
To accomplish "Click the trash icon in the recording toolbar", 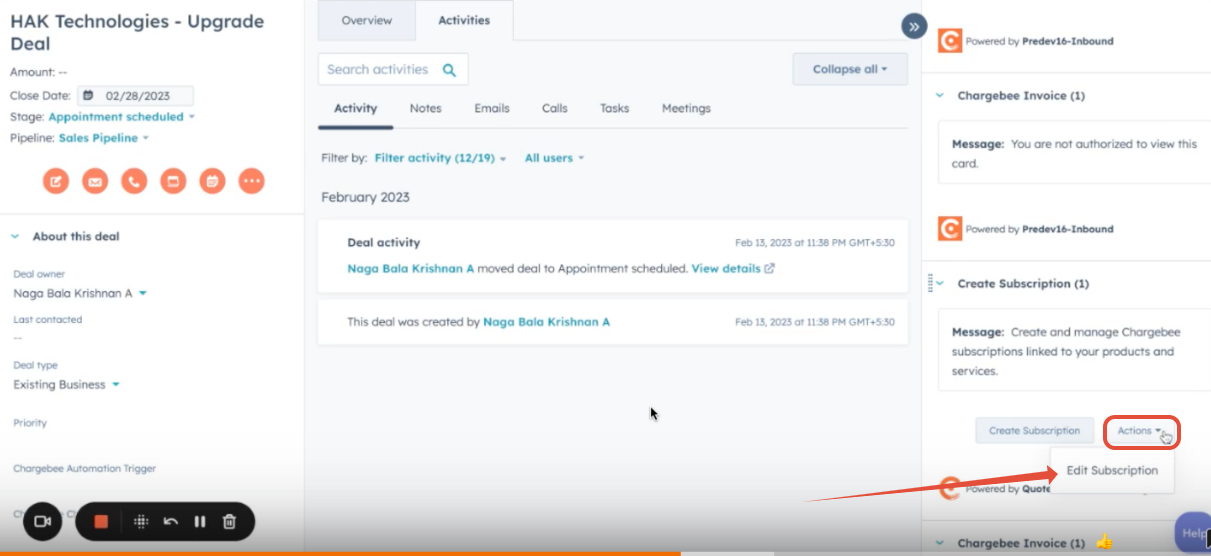I will [x=229, y=521].
